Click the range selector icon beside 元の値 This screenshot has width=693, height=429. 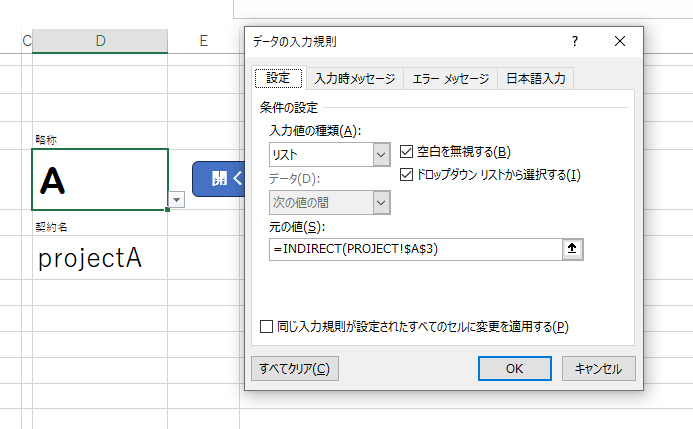pyautogui.click(x=573, y=249)
